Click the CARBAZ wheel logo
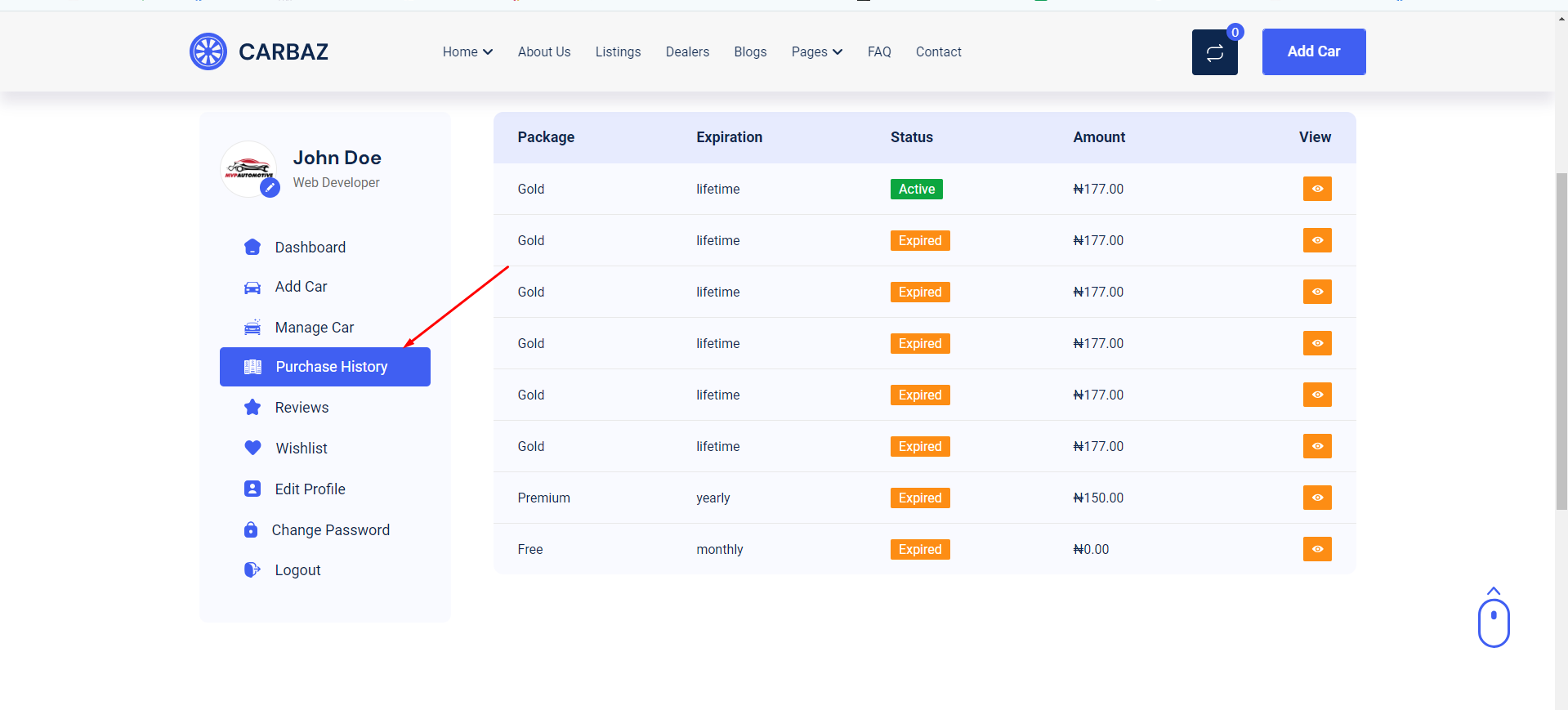This screenshot has width=1568, height=710. pos(208,51)
